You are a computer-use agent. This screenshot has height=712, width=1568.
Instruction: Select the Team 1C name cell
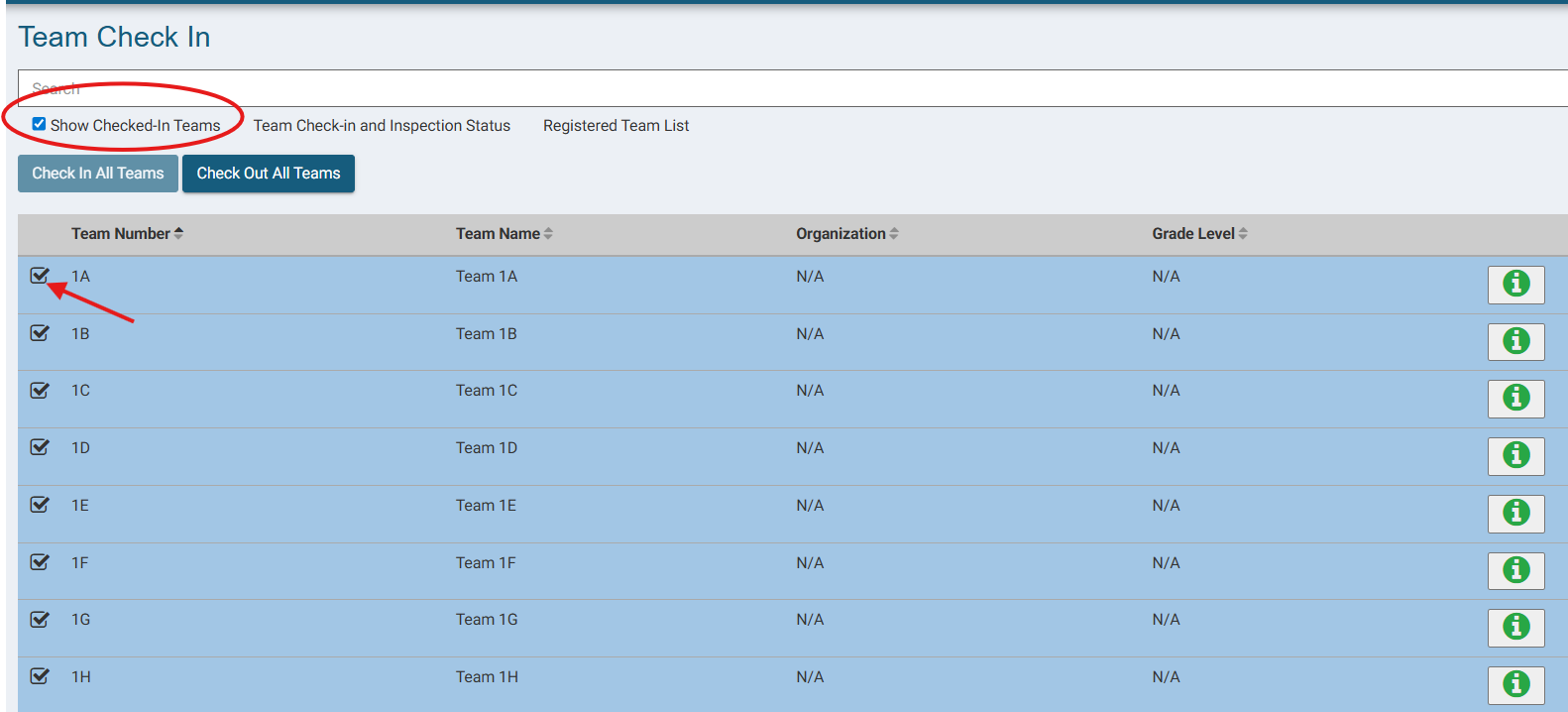click(x=487, y=391)
